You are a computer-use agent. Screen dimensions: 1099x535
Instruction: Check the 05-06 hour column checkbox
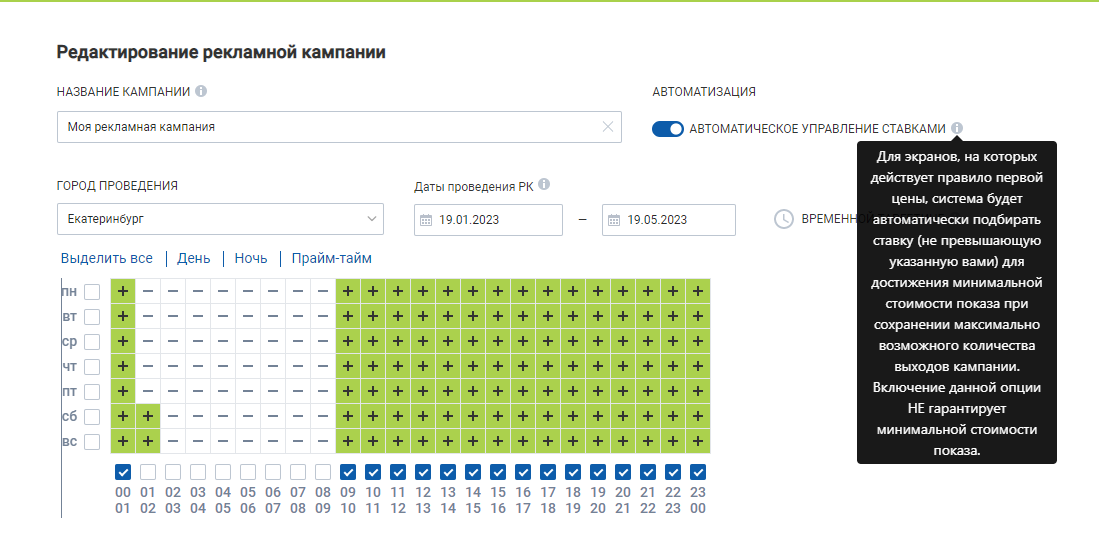click(248, 472)
